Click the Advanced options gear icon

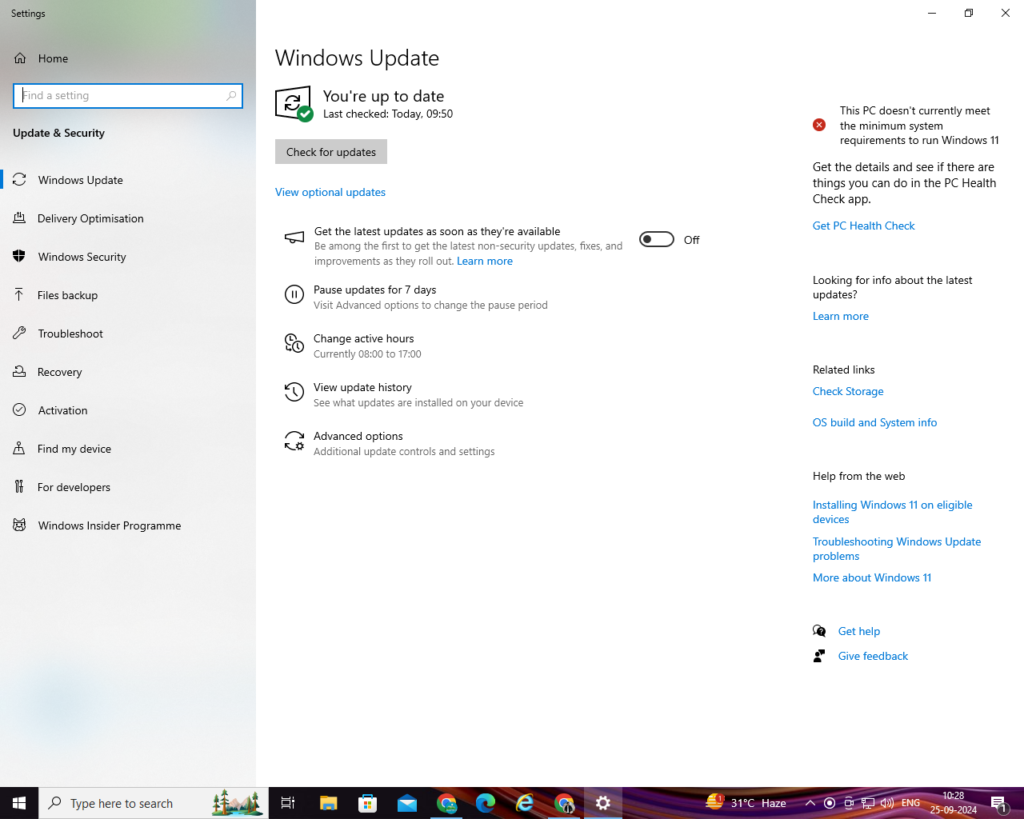coord(294,441)
